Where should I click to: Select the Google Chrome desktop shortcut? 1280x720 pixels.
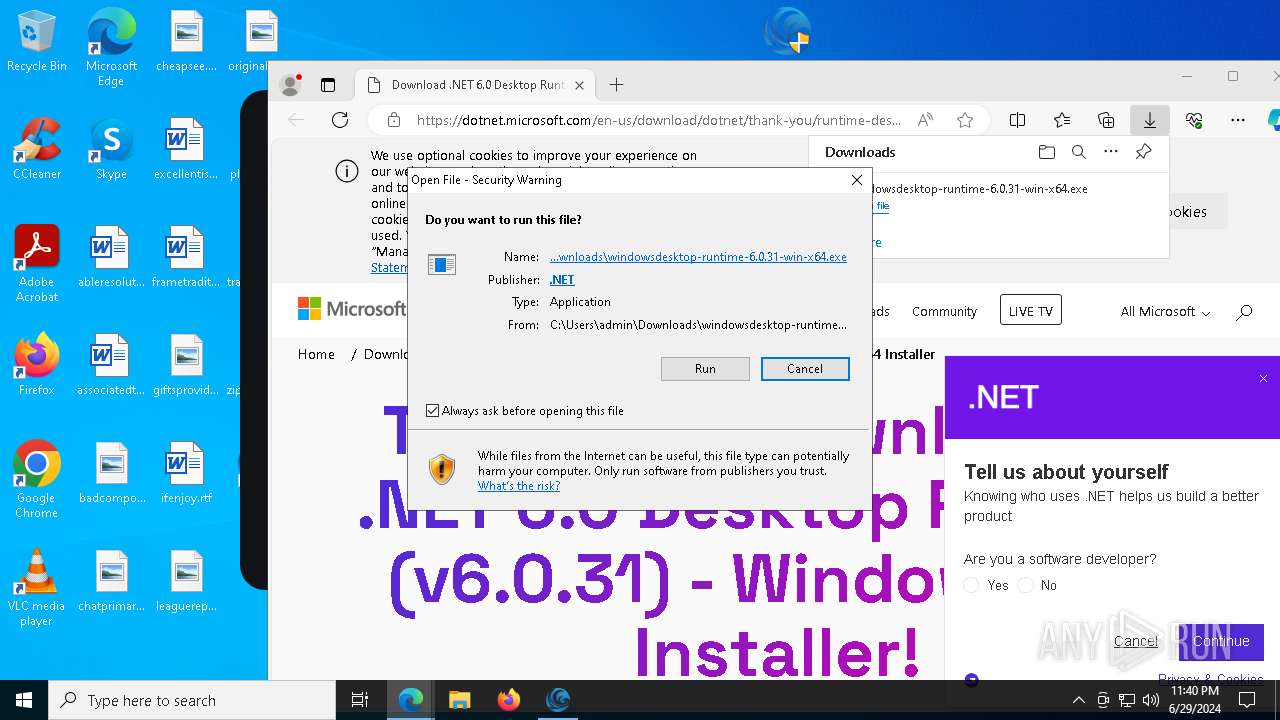coord(37,480)
